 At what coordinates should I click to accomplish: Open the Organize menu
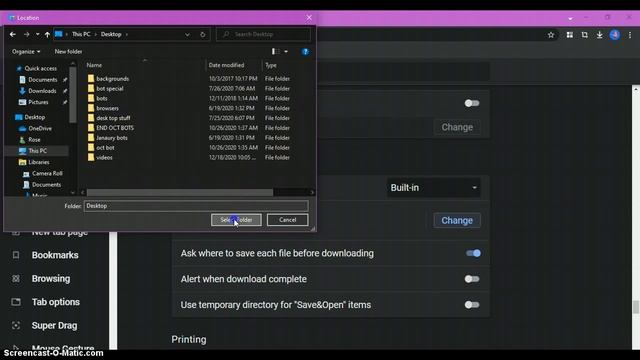click(x=26, y=52)
